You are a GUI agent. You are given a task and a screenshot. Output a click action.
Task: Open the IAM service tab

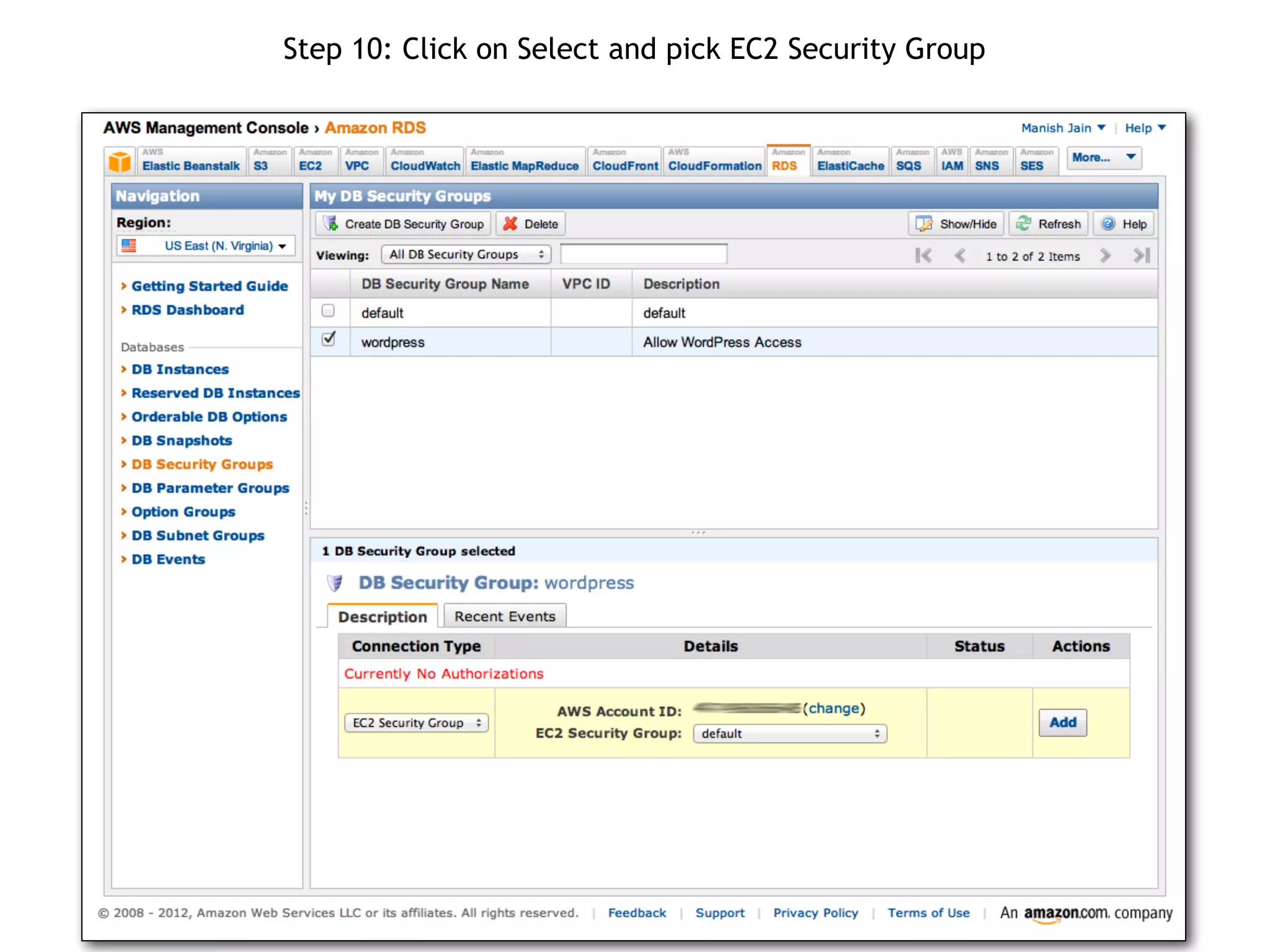(952, 161)
